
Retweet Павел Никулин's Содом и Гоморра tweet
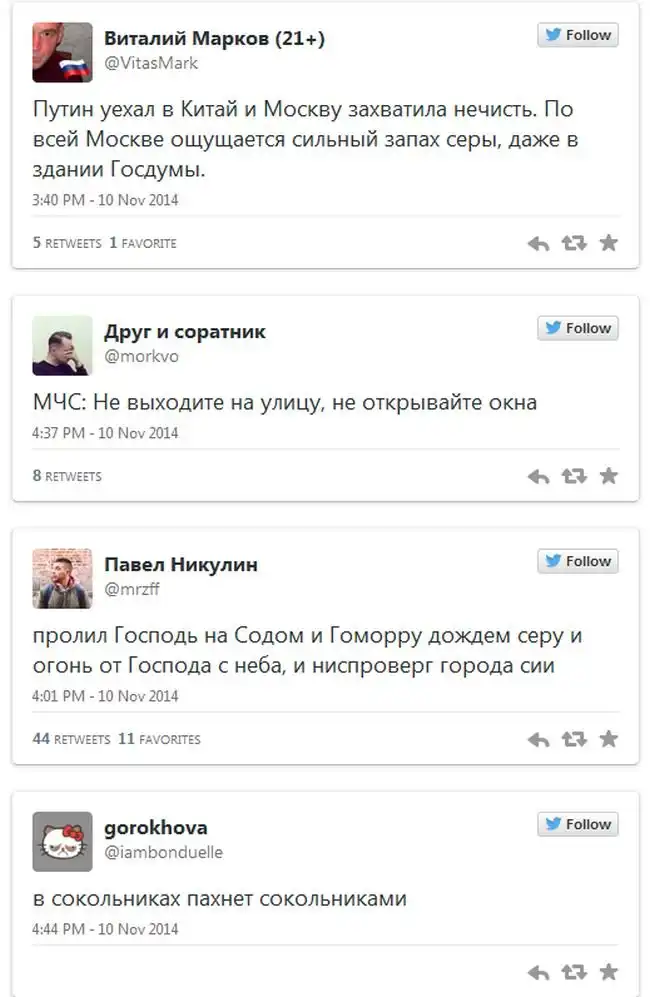click(574, 740)
